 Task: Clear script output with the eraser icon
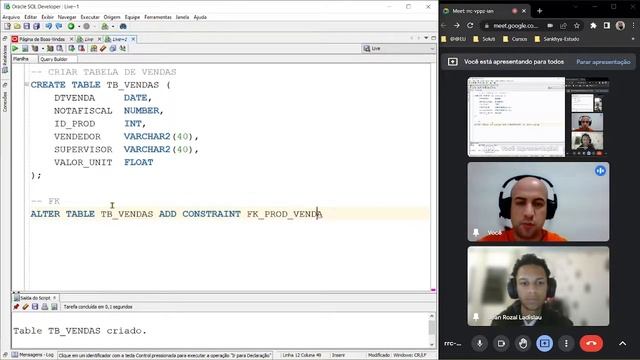click(25, 307)
